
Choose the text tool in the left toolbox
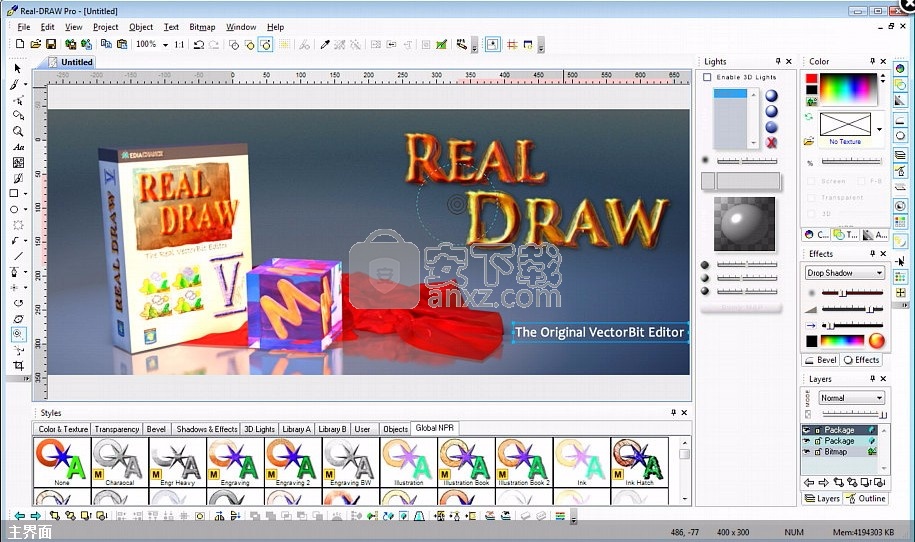[18, 147]
